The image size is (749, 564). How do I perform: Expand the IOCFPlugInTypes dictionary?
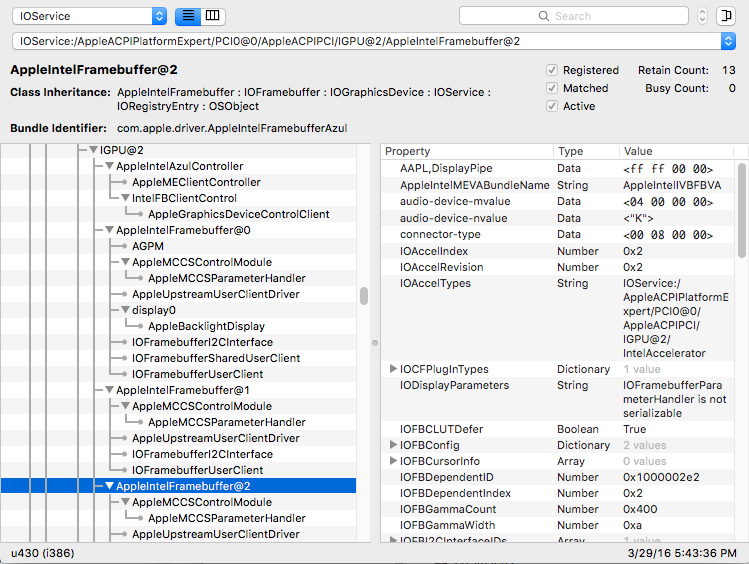click(x=393, y=369)
